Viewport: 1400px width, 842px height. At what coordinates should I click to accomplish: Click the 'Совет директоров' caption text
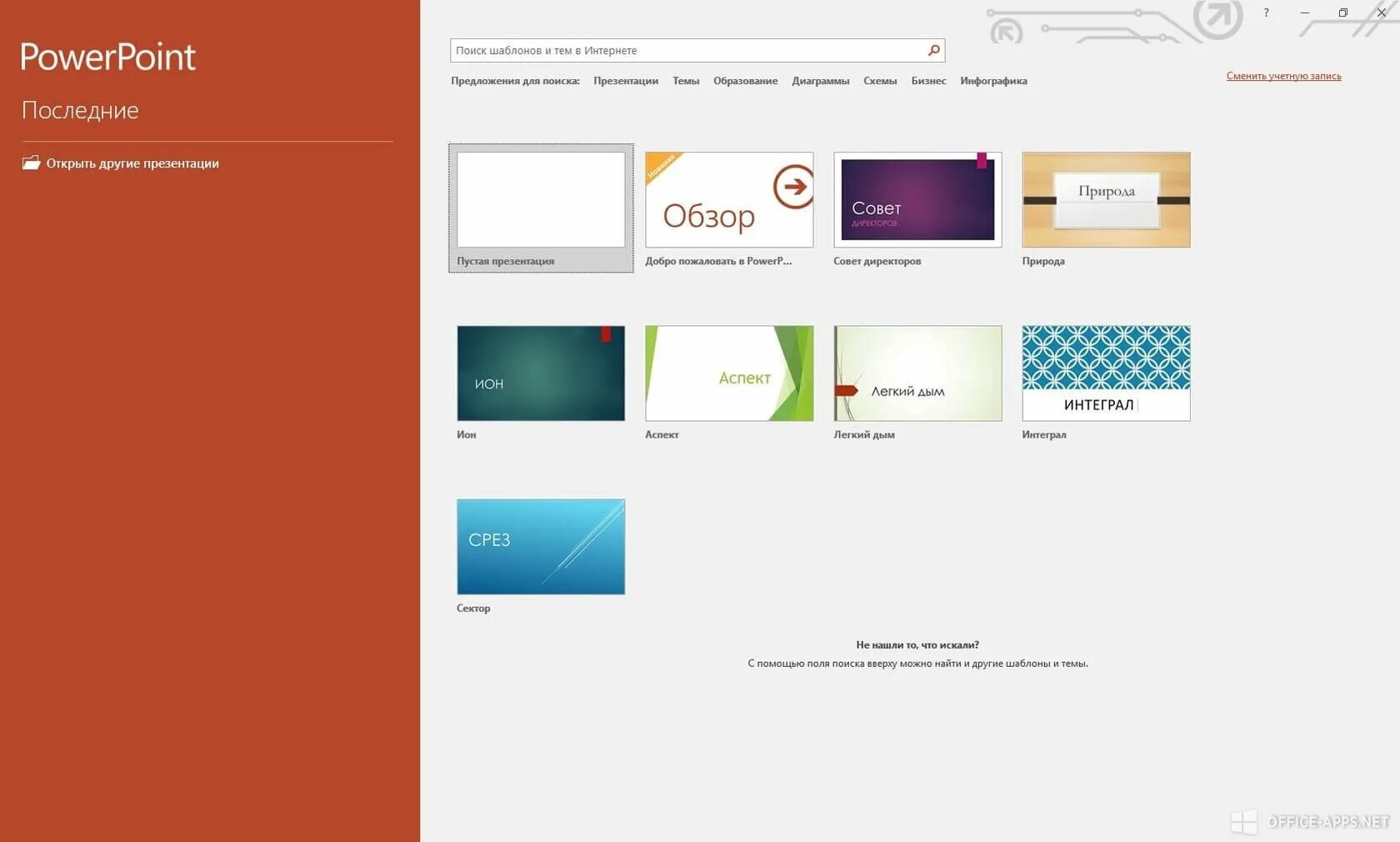(877, 261)
